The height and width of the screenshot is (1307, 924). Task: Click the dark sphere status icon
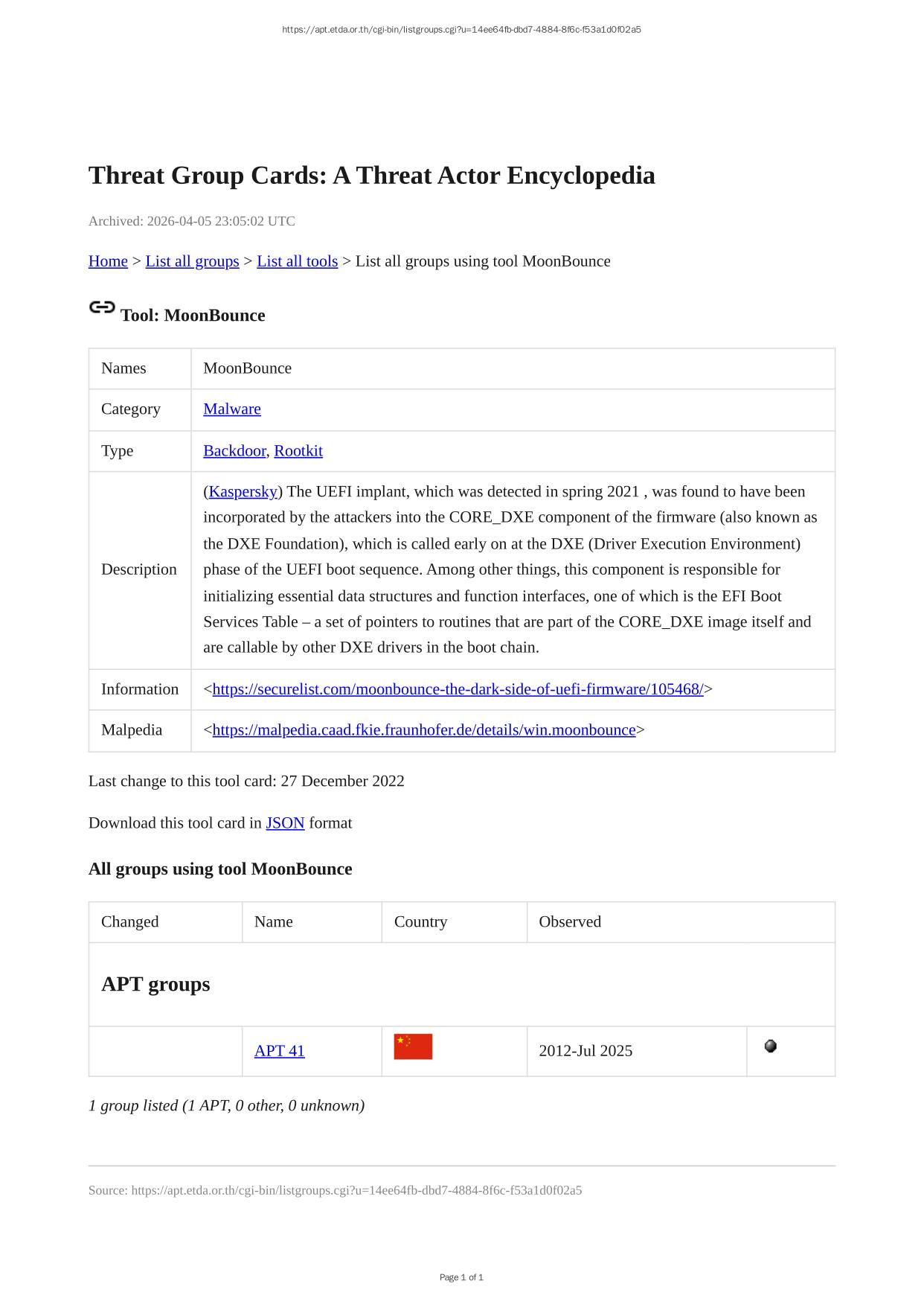click(771, 1046)
